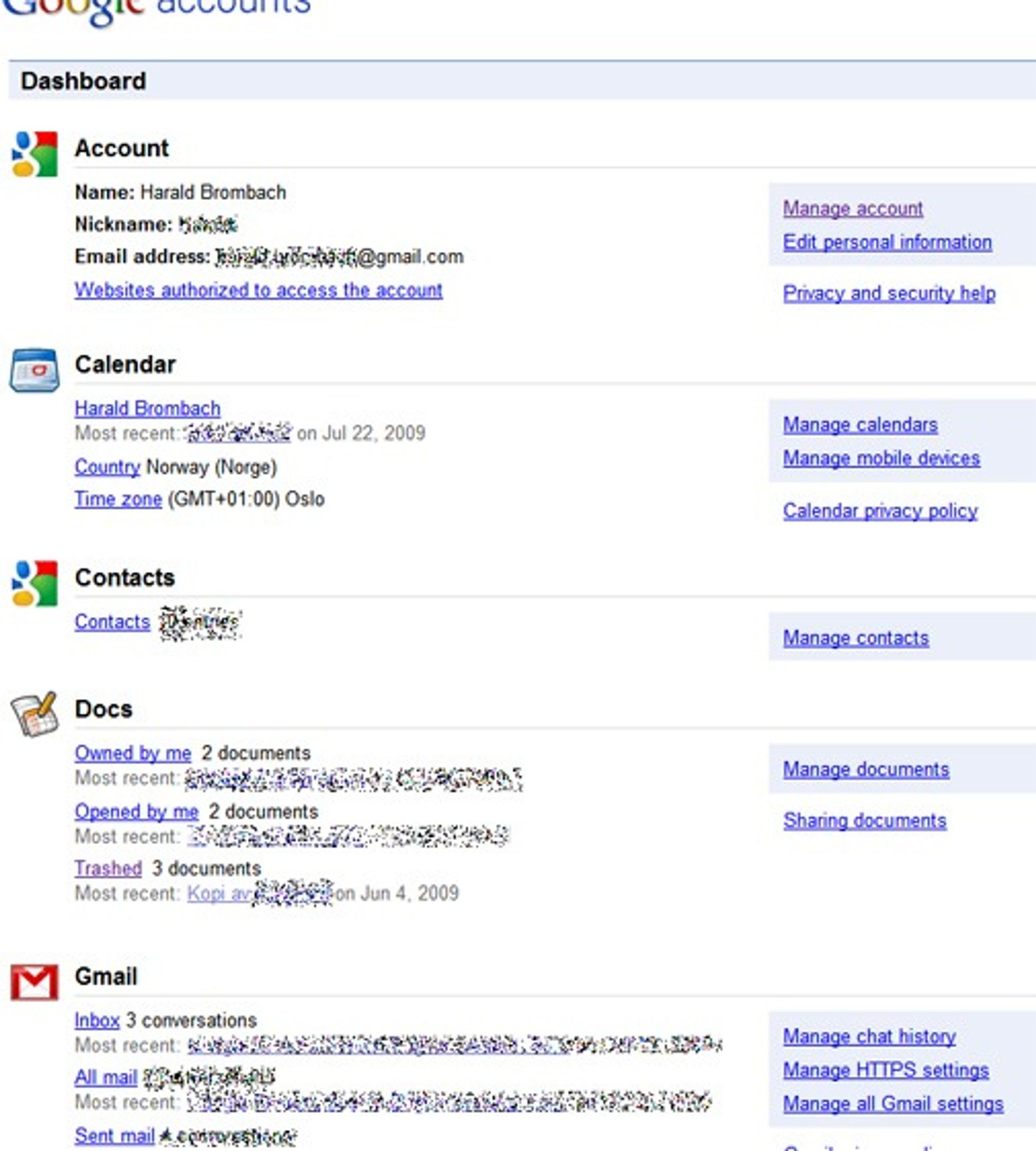Open the Opened by me link
Image resolution: width=1036 pixels, height=1151 pixels.
pos(137,812)
